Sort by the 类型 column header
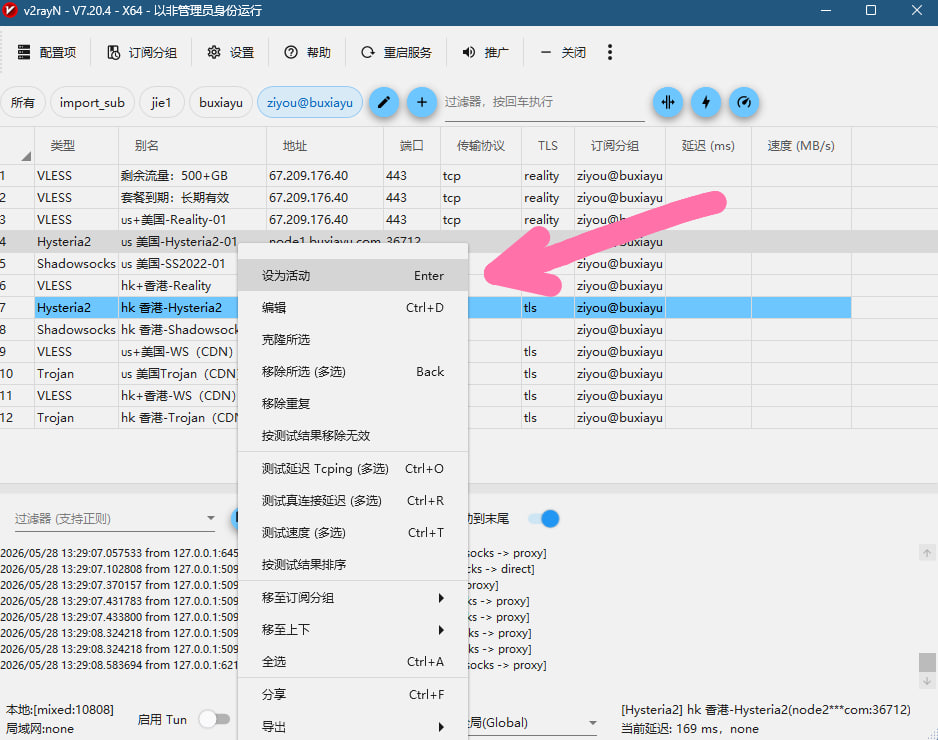The image size is (938, 740). [x=77, y=145]
